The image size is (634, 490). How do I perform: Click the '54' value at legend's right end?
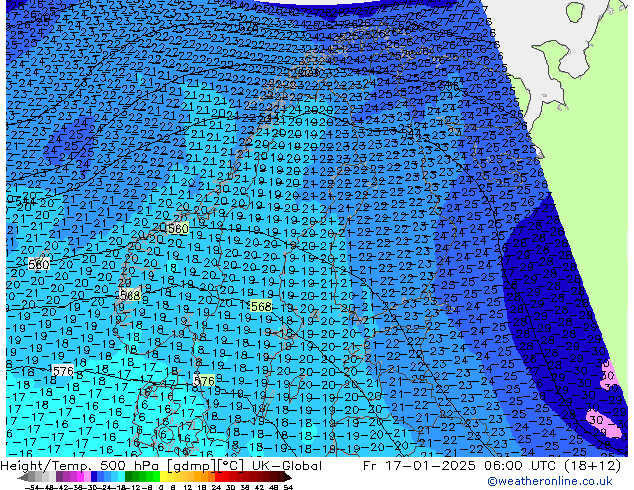point(288,487)
